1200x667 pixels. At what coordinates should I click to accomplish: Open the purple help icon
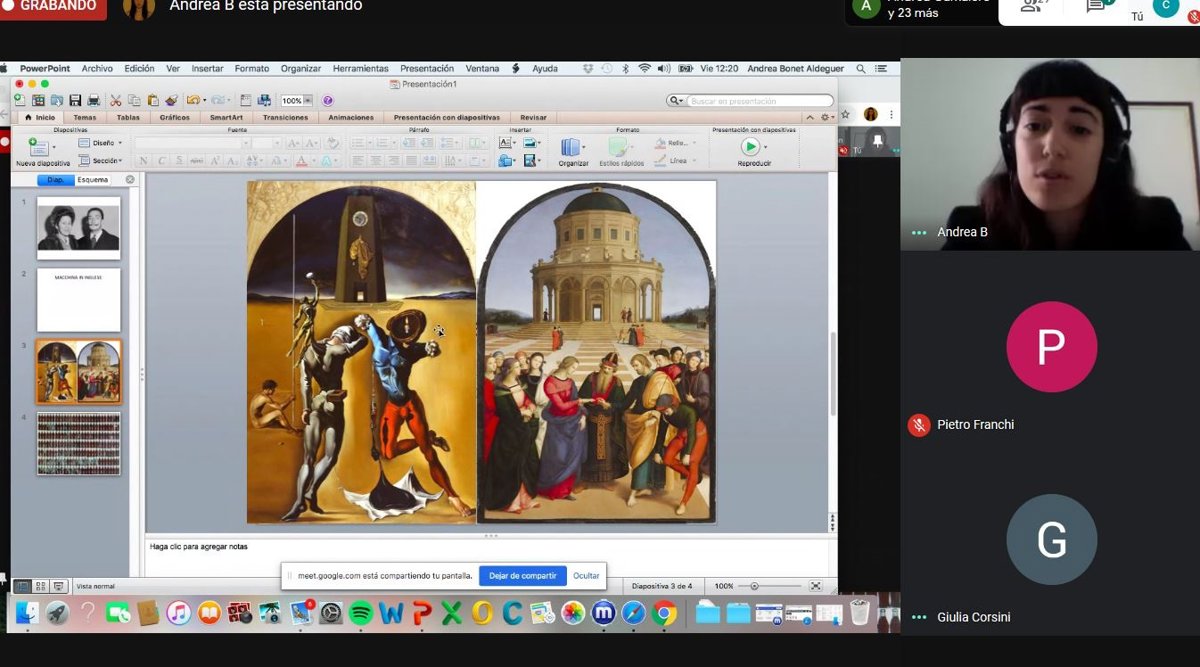(328, 101)
